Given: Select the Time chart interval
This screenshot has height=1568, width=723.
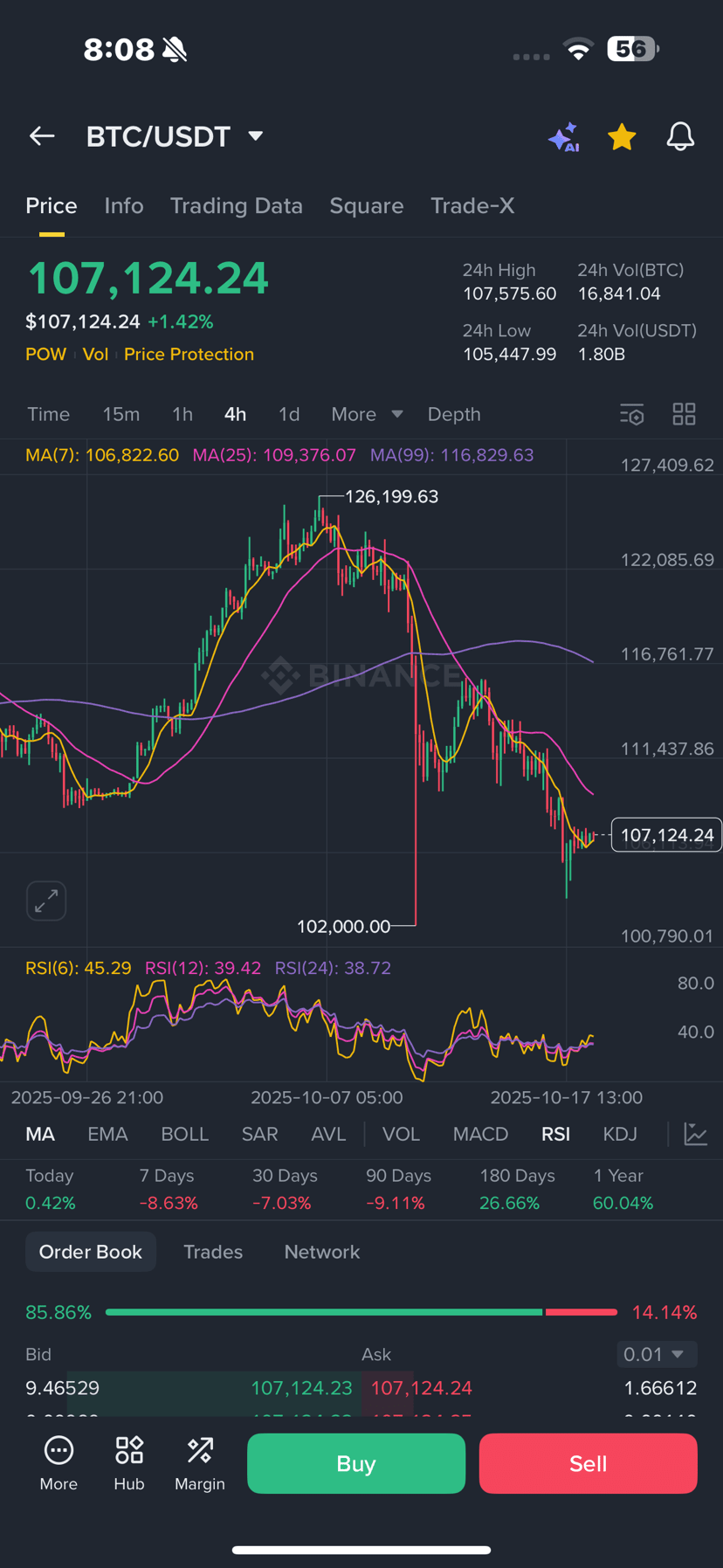Looking at the screenshot, I should (48, 414).
